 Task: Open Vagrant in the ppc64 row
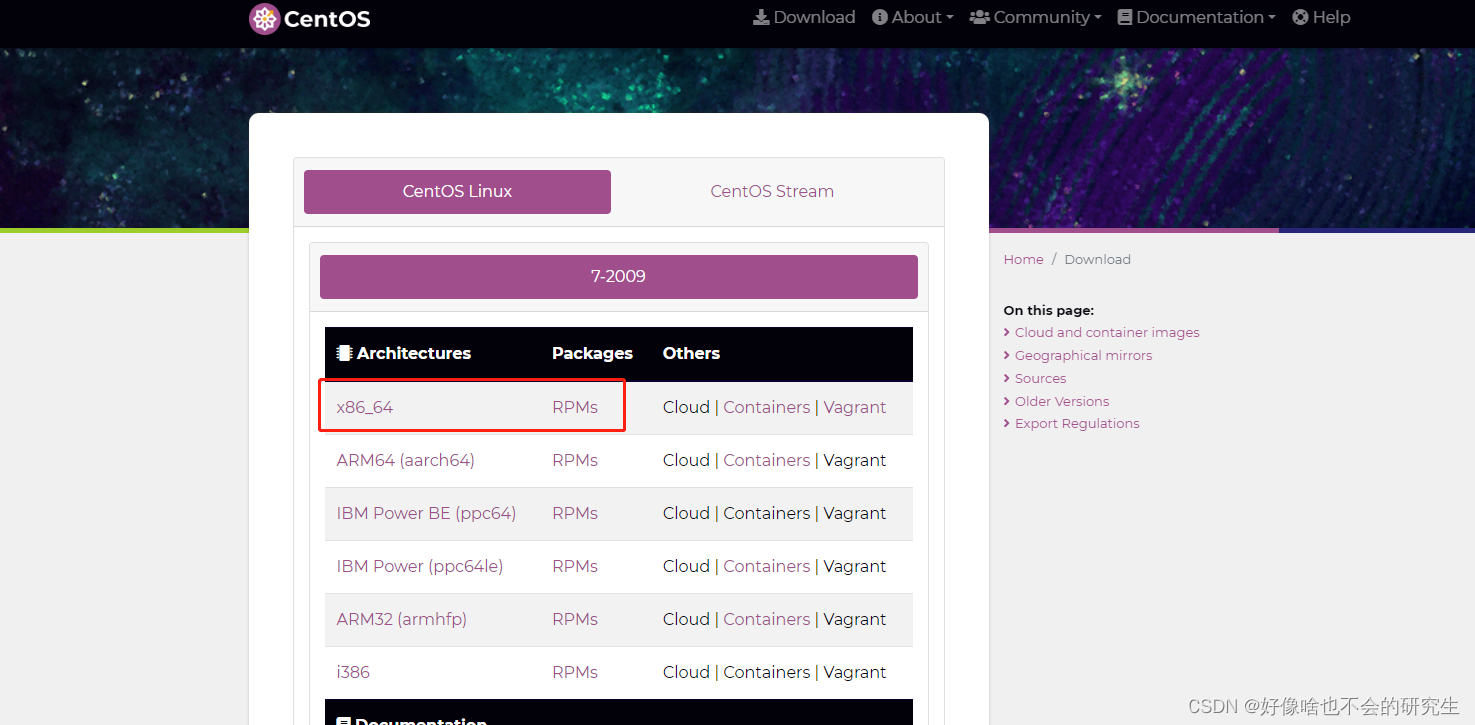click(x=855, y=513)
